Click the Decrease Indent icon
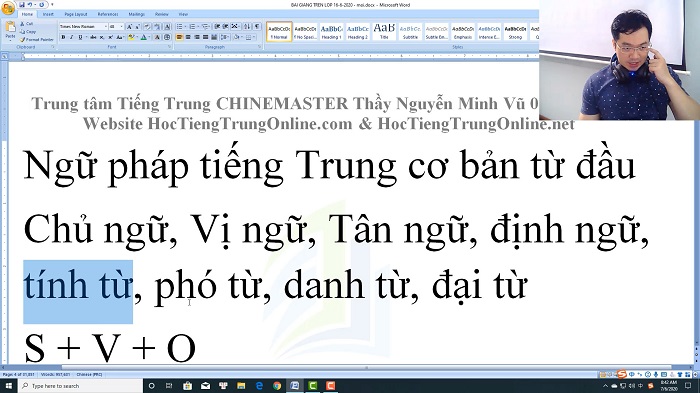This screenshot has height=393, width=700. point(217,26)
